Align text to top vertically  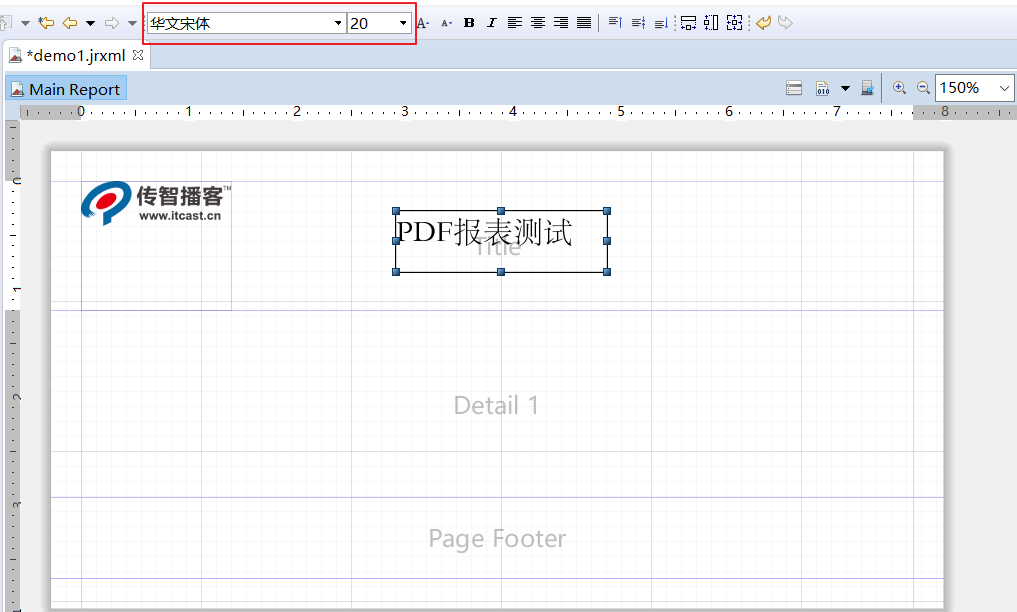point(616,23)
